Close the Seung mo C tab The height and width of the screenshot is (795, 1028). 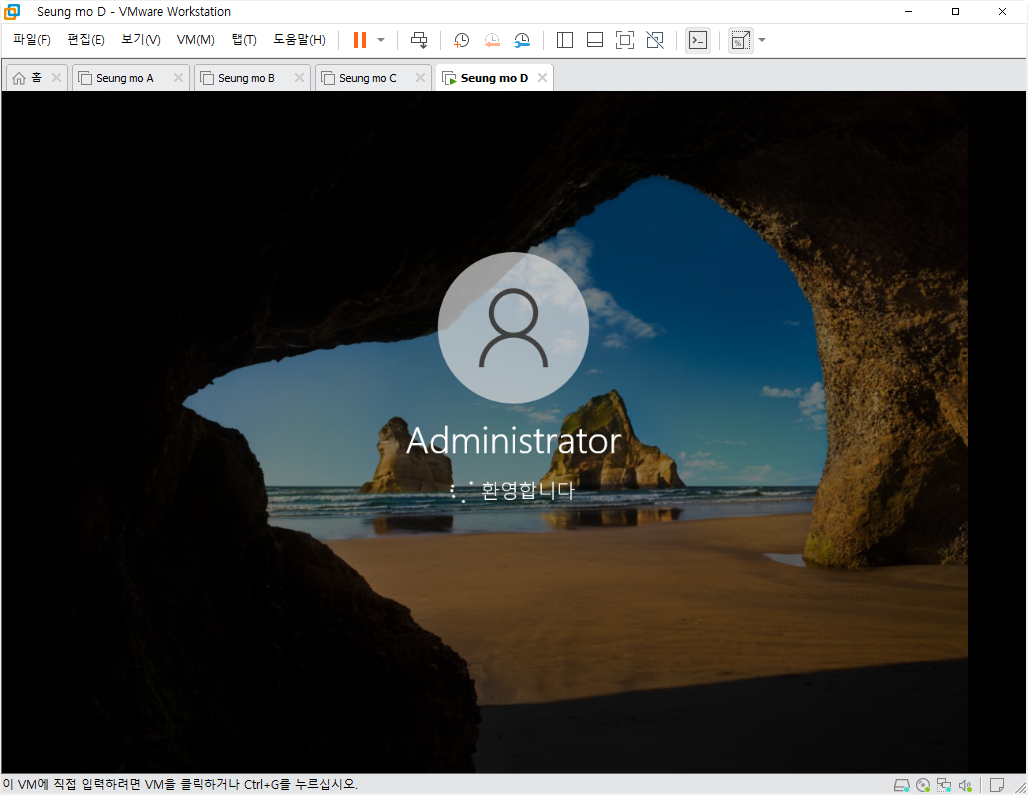[x=420, y=77]
